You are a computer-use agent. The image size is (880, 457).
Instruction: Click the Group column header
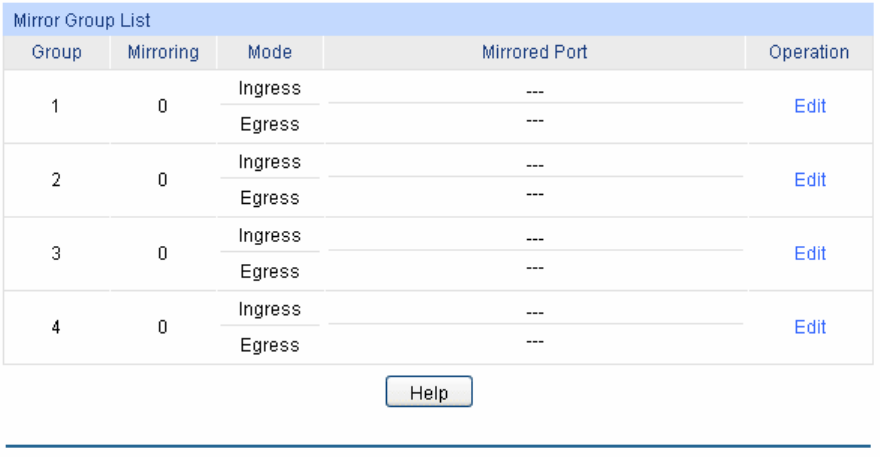tap(57, 53)
